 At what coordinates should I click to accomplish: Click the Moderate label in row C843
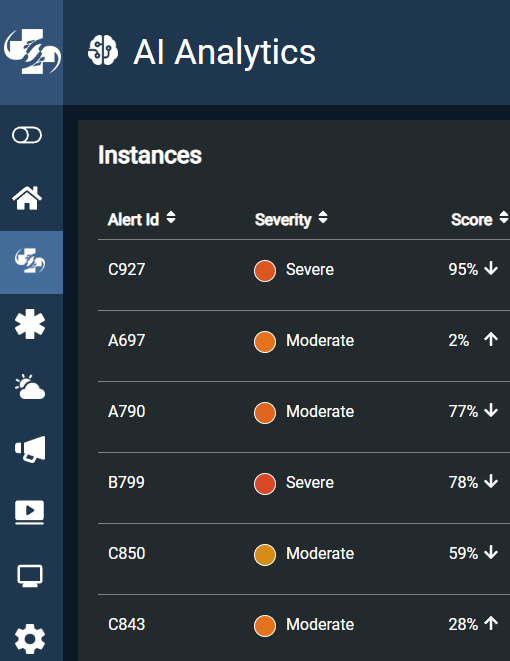(320, 624)
